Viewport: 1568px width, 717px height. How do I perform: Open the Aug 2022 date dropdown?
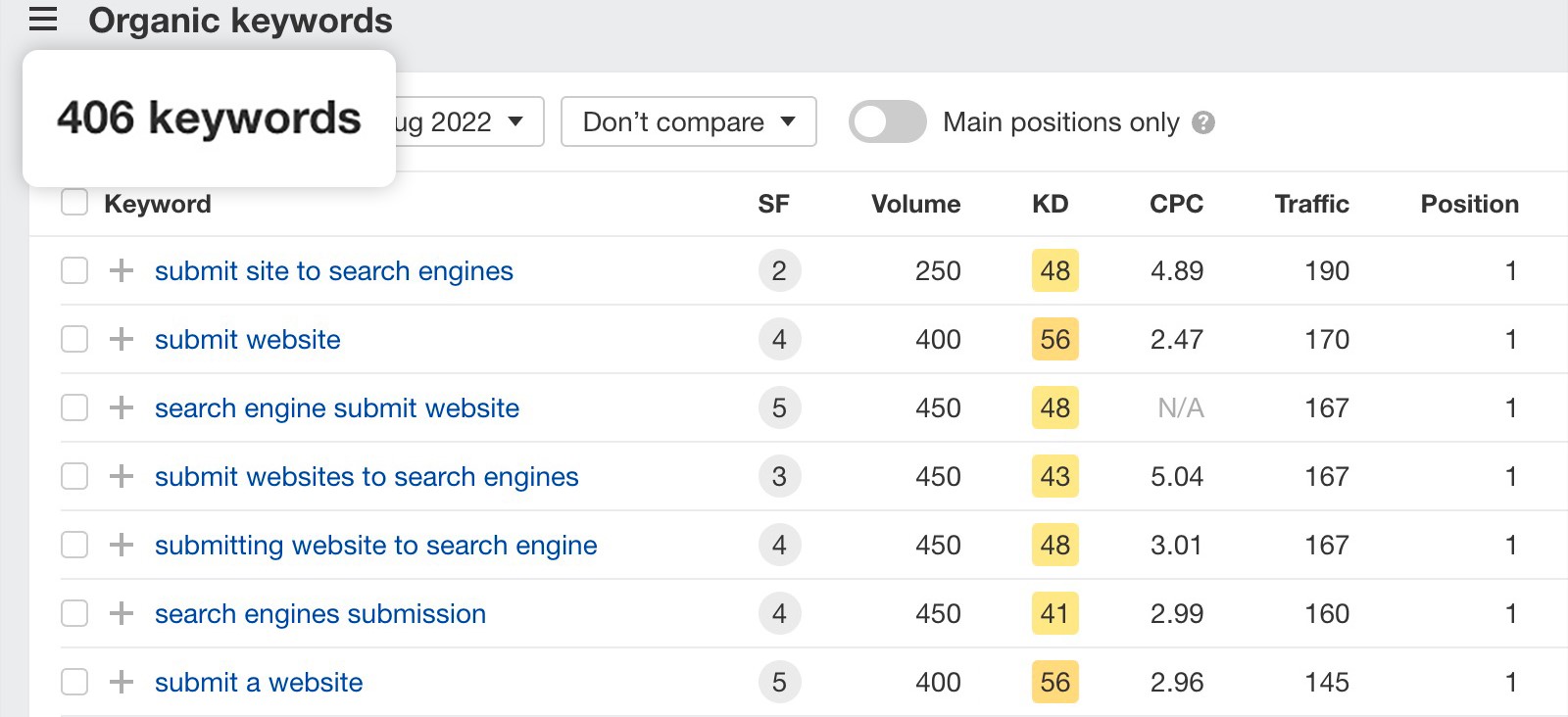pyautogui.click(x=468, y=121)
